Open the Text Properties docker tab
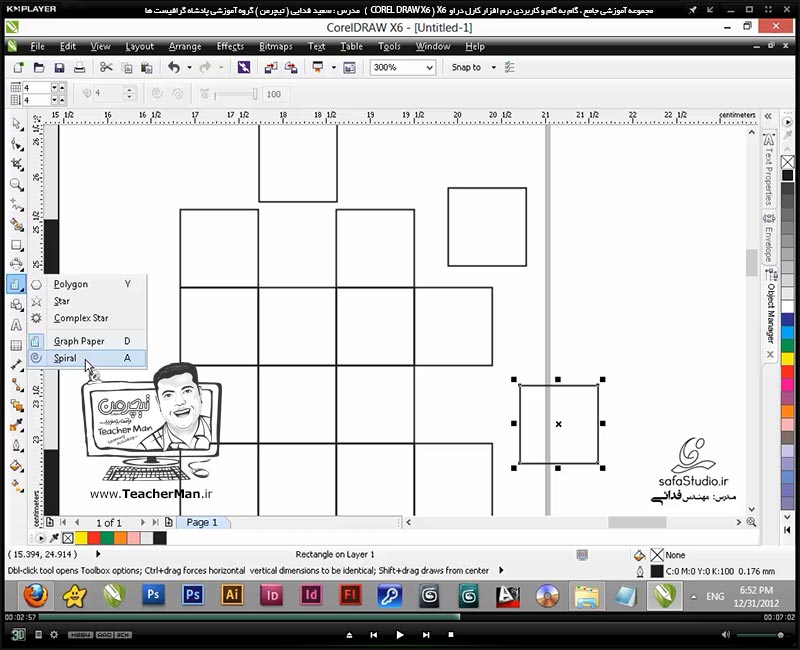The image size is (800, 650). (x=769, y=168)
